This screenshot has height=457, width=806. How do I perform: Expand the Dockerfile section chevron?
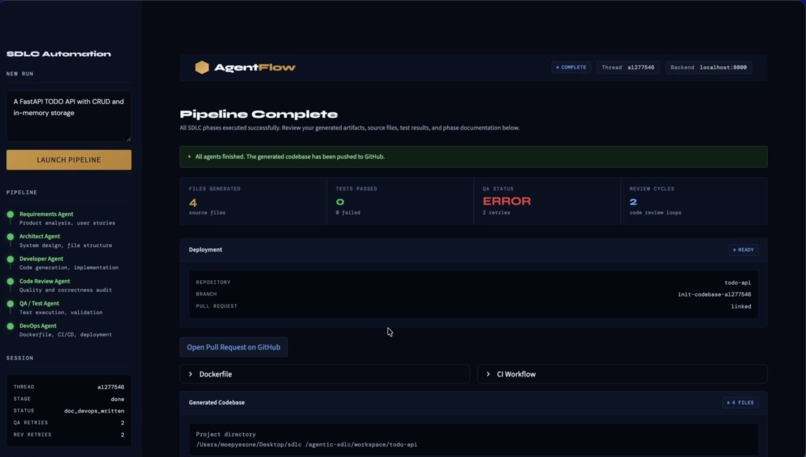click(191, 374)
